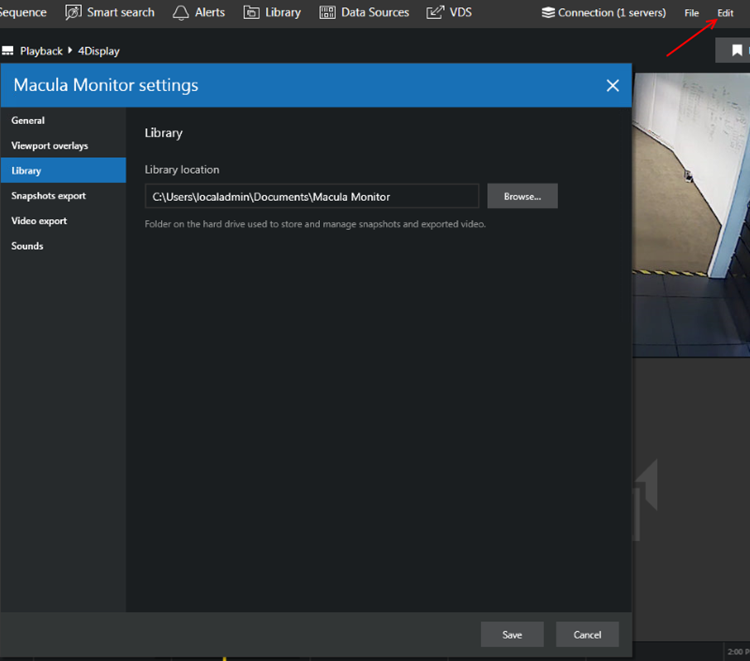This screenshot has height=661, width=750.
Task: Click the Library folder icon in toolbar
Action: click(252, 12)
